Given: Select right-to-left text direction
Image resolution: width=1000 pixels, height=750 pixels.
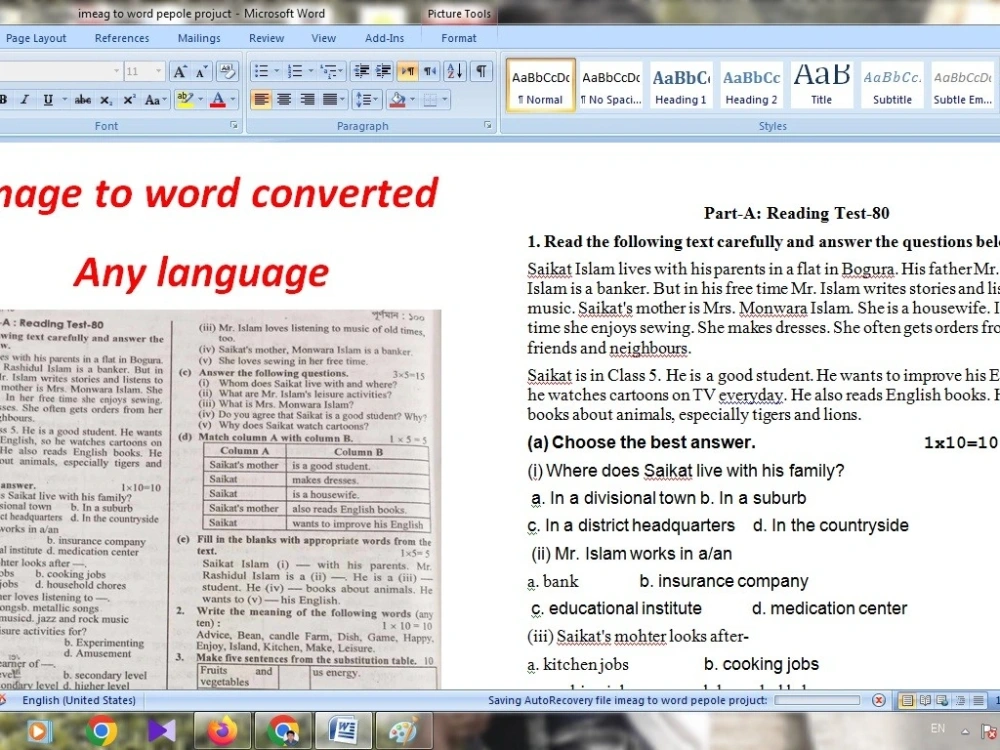Looking at the screenshot, I should click(x=430, y=71).
